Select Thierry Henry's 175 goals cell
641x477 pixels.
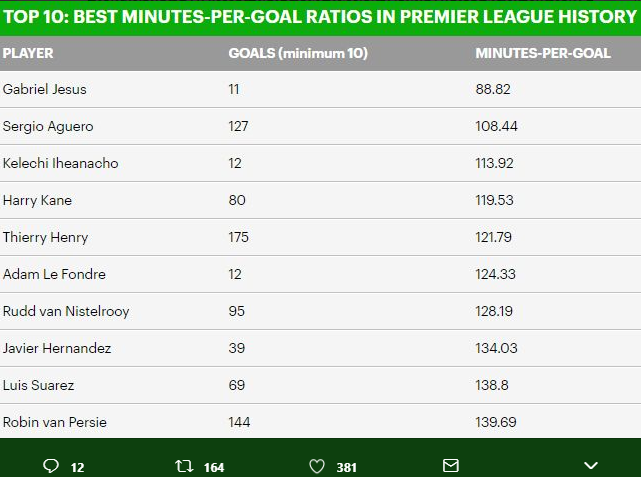pyautogui.click(x=238, y=237)
